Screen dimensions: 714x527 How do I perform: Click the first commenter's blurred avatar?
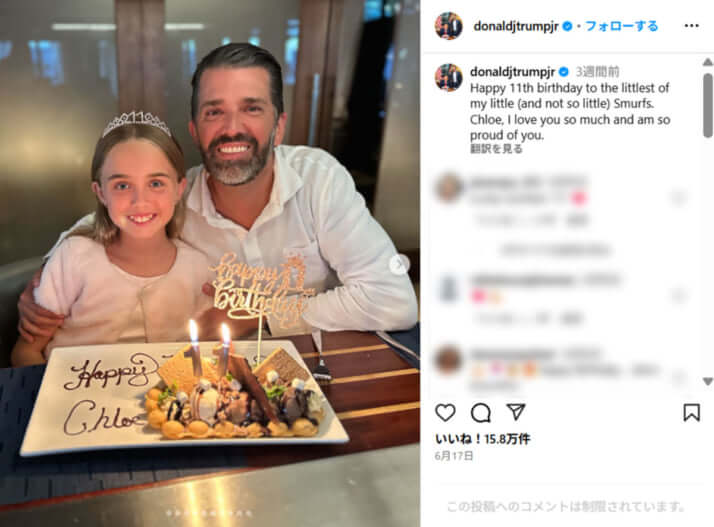[x=449, y=187]
